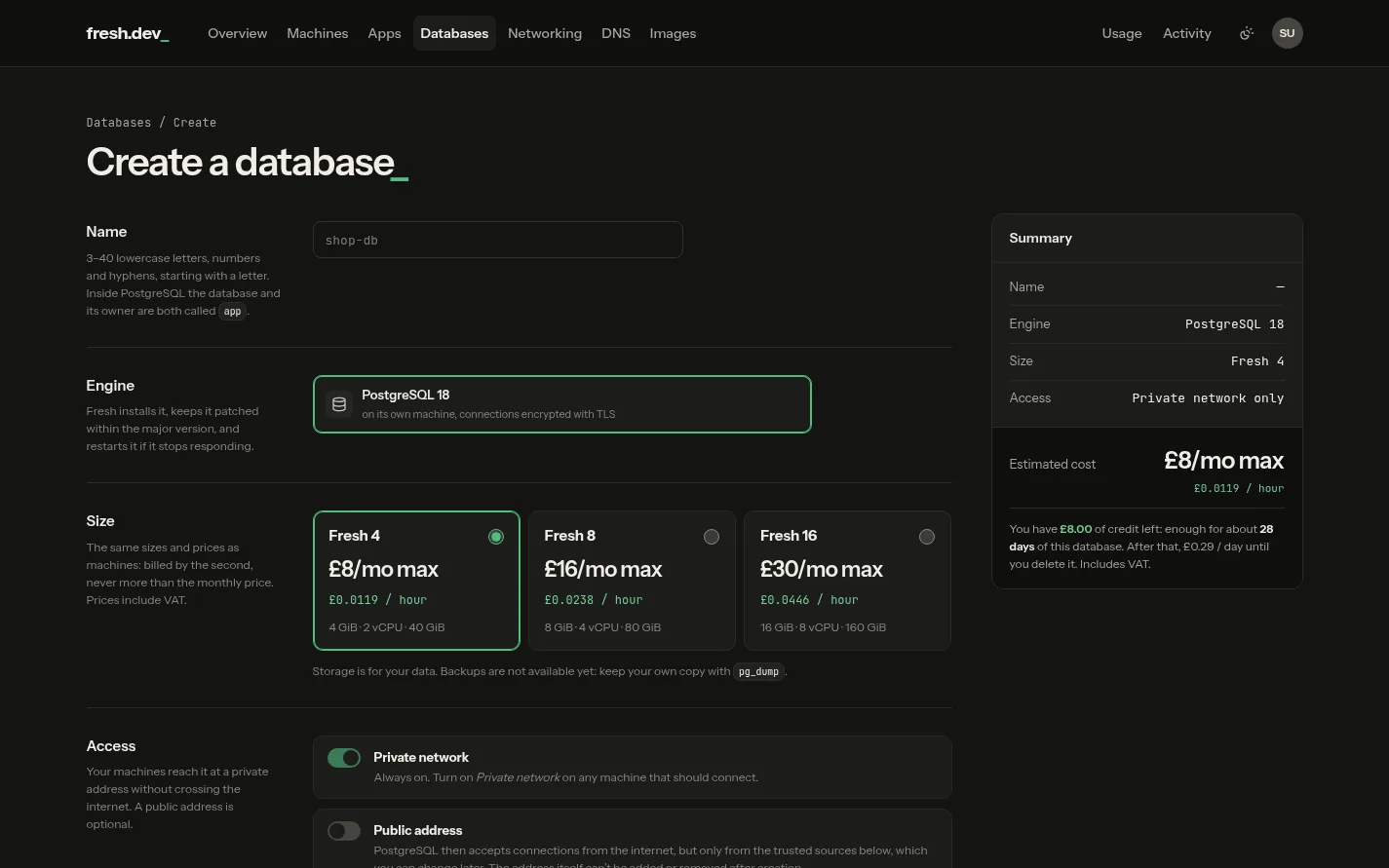Click the fresh.dev logo
Viewport: 1389px width, 868px height.
[x=128, y=33]
